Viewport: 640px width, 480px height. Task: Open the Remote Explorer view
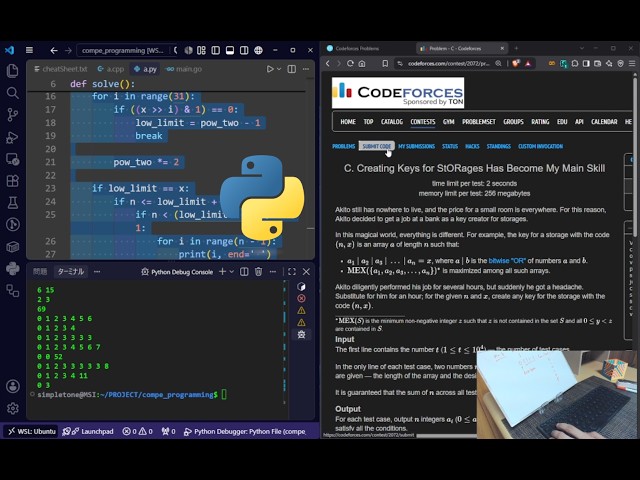(x=13, y=159)
